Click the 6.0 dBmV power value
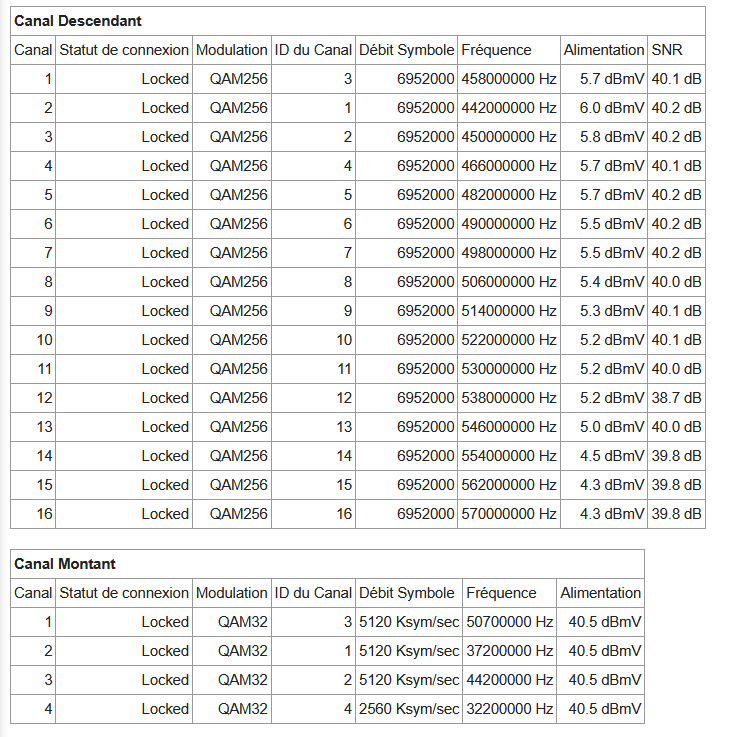This screenshot has width=731, height=737. pos(612,108)
